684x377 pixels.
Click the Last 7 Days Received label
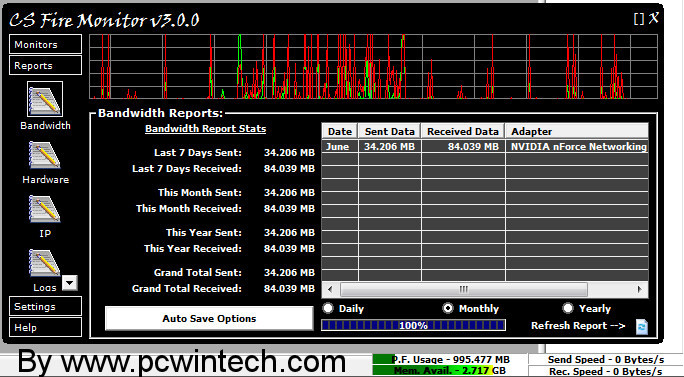(x=187, y=169)
